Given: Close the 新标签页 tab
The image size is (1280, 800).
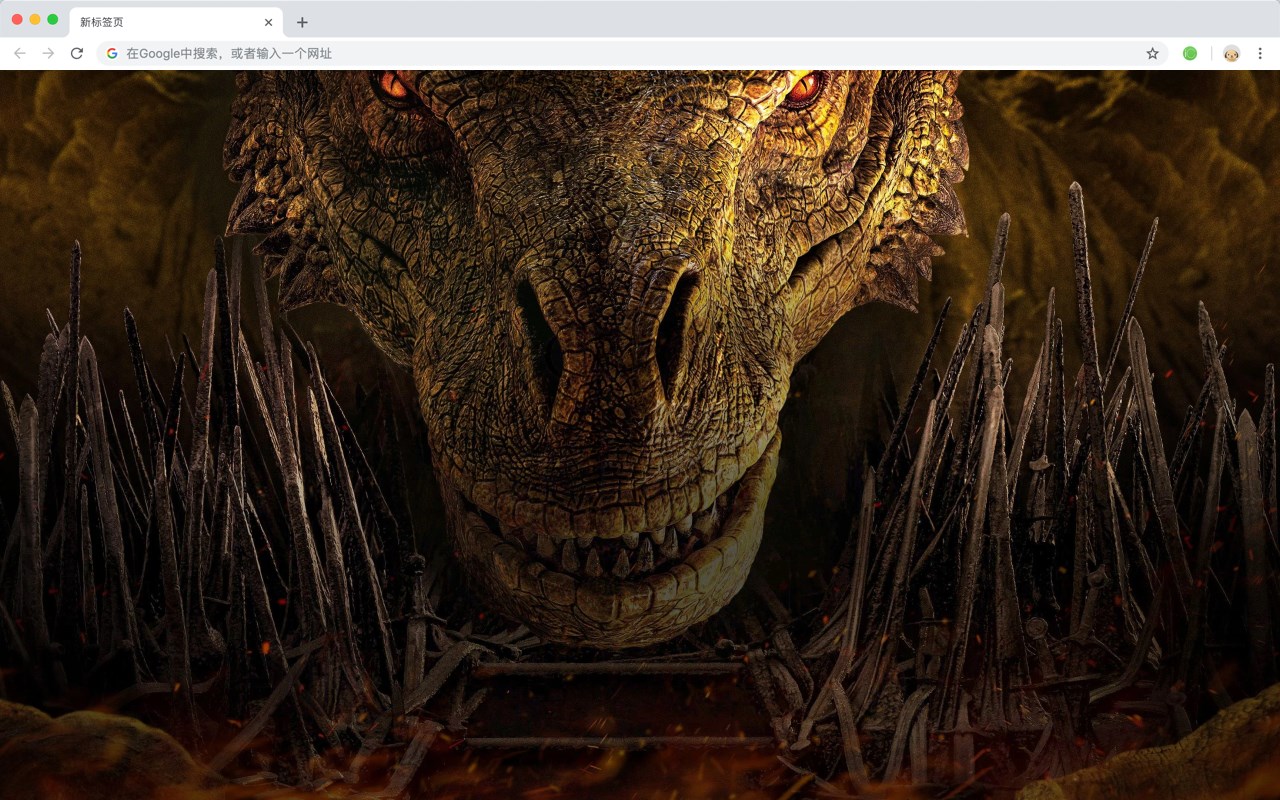Looking at the screenshot, I should click(x=268, y=22).
